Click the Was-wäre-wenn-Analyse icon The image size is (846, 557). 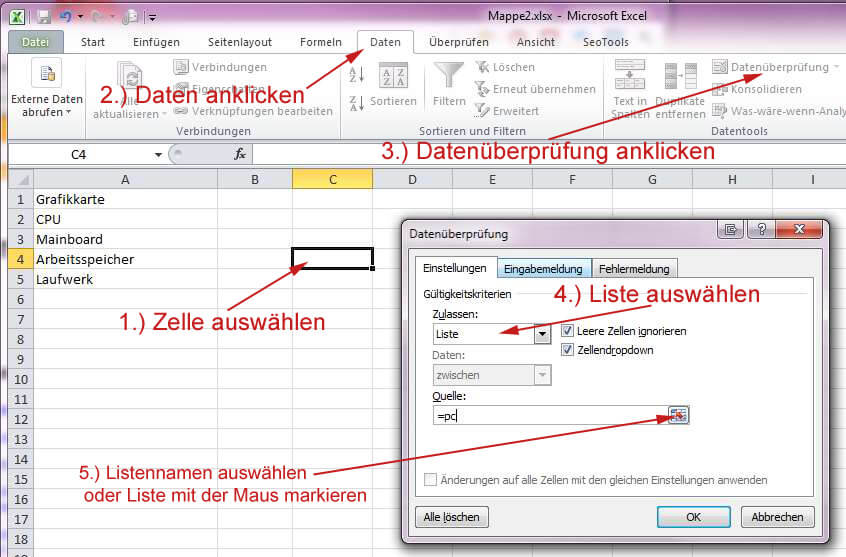click(x=720, y=111)
